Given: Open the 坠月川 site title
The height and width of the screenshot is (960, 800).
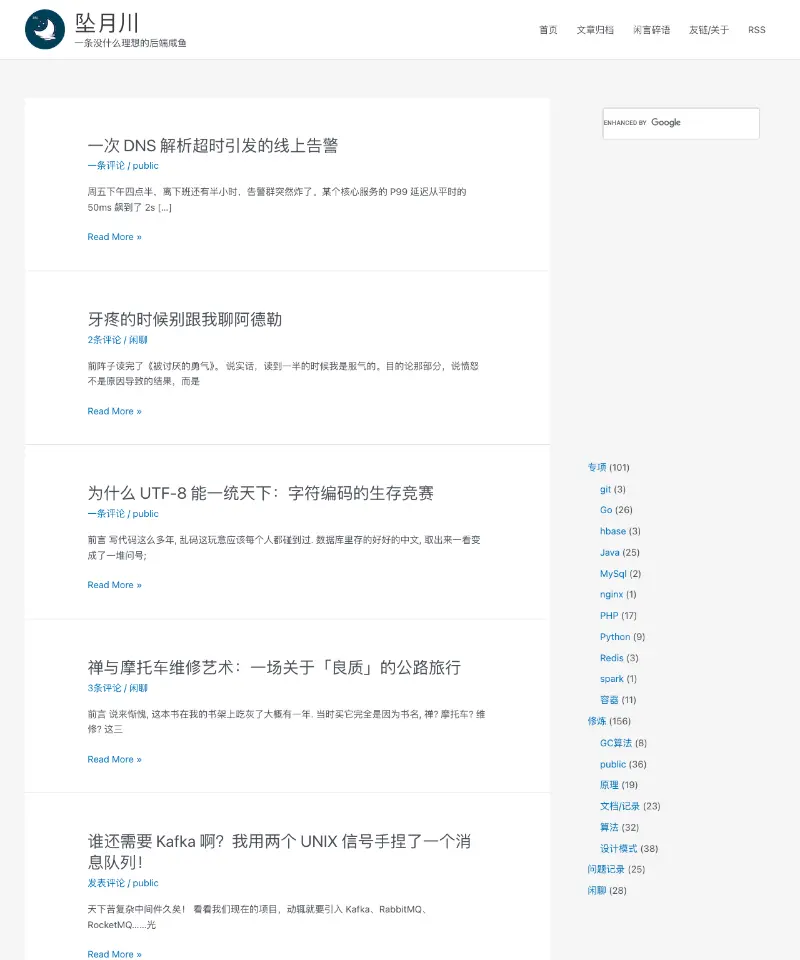Looking at the screenshot, I should [x=107, y=23].
